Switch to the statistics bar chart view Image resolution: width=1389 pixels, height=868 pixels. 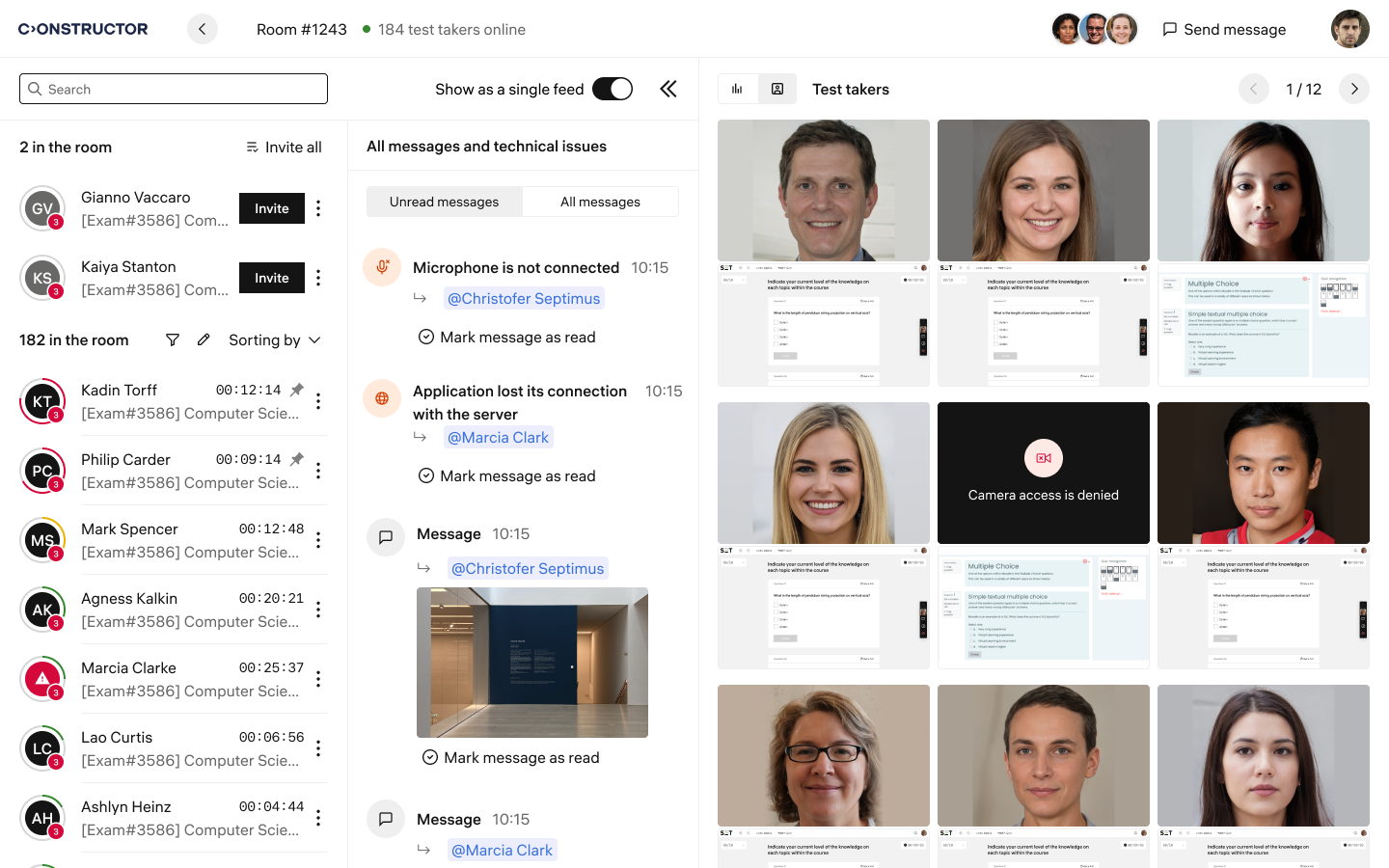[738, 89]
